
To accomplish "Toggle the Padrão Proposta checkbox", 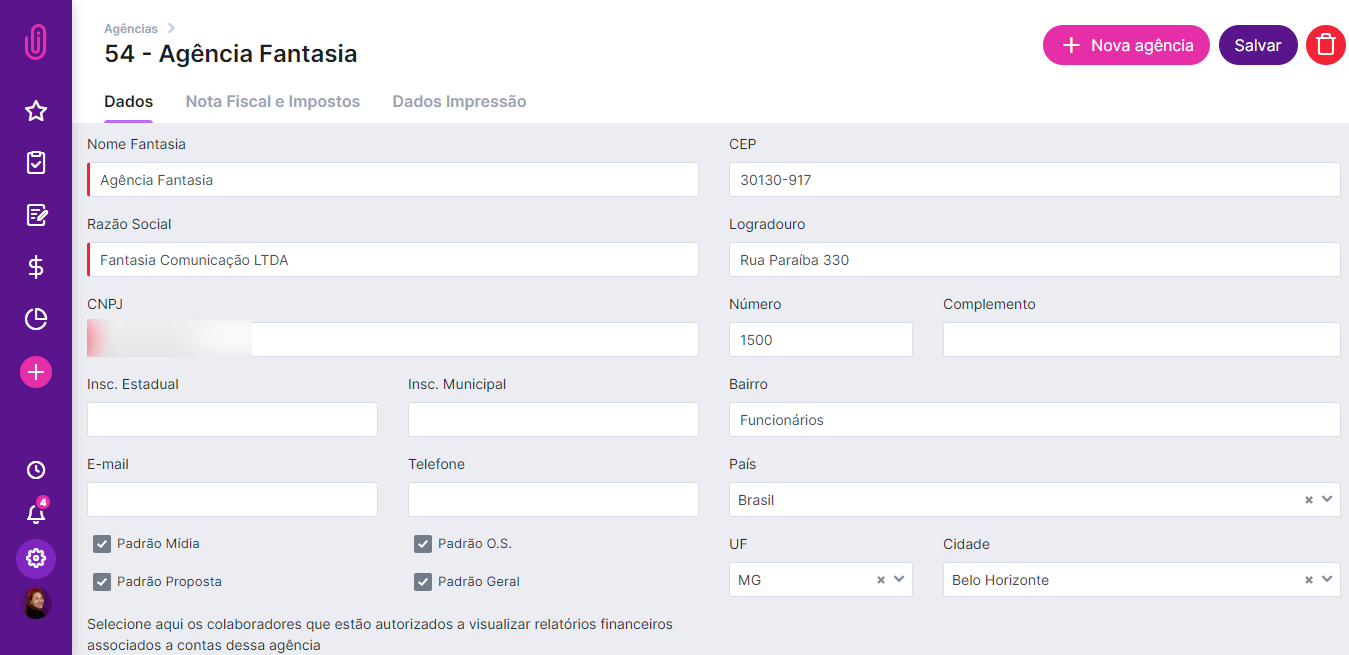I will pyautogui.click(x=102, y=582).
